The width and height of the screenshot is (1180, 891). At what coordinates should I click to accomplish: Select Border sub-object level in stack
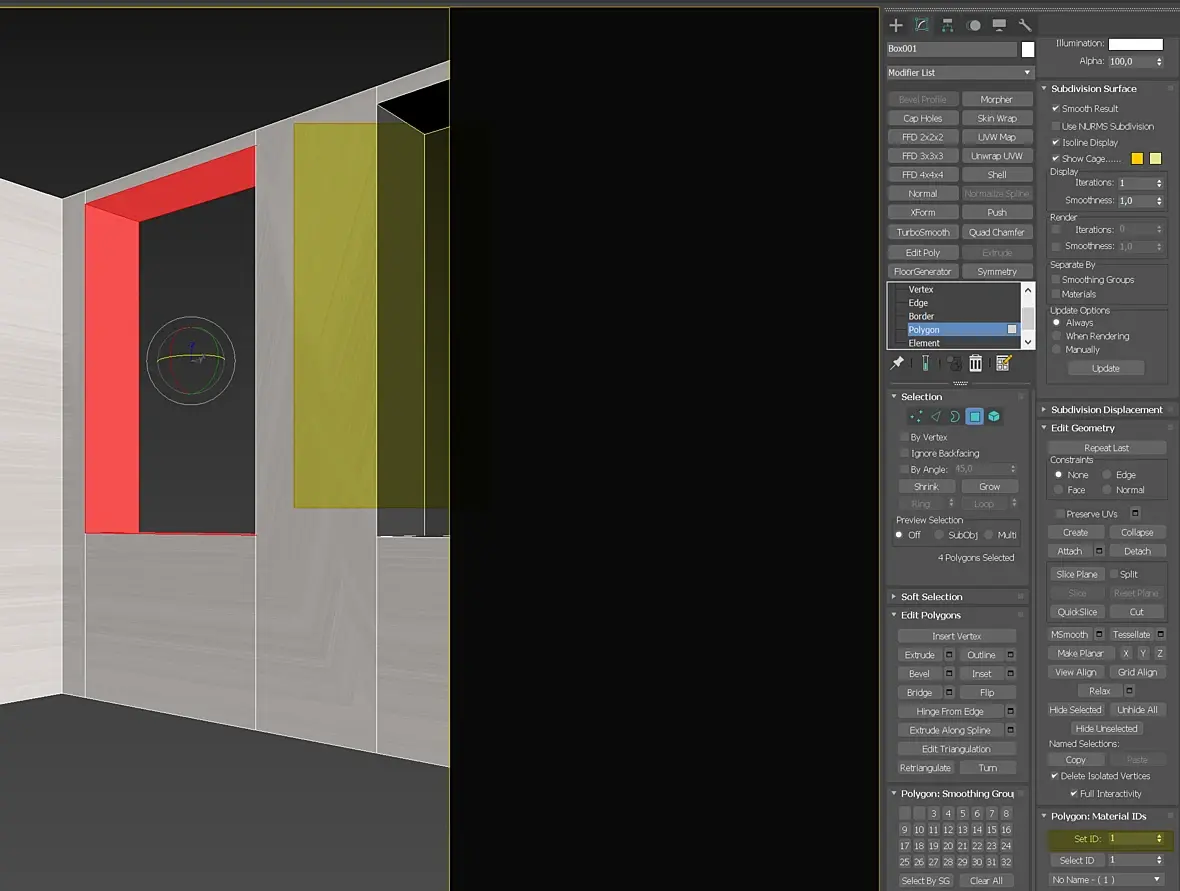point(921,317)
